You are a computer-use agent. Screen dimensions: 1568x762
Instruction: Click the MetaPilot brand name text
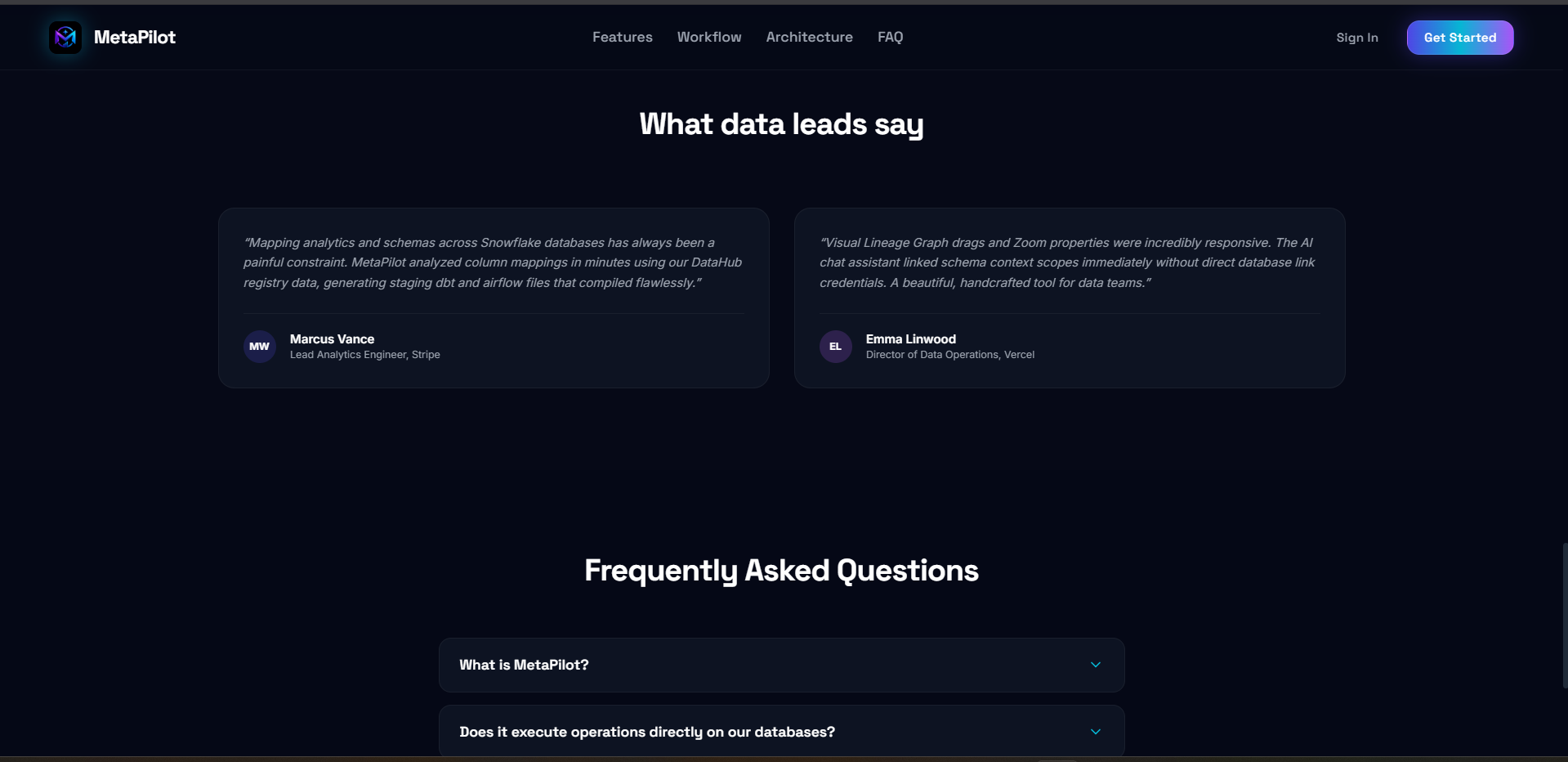[x=135, y=37]
